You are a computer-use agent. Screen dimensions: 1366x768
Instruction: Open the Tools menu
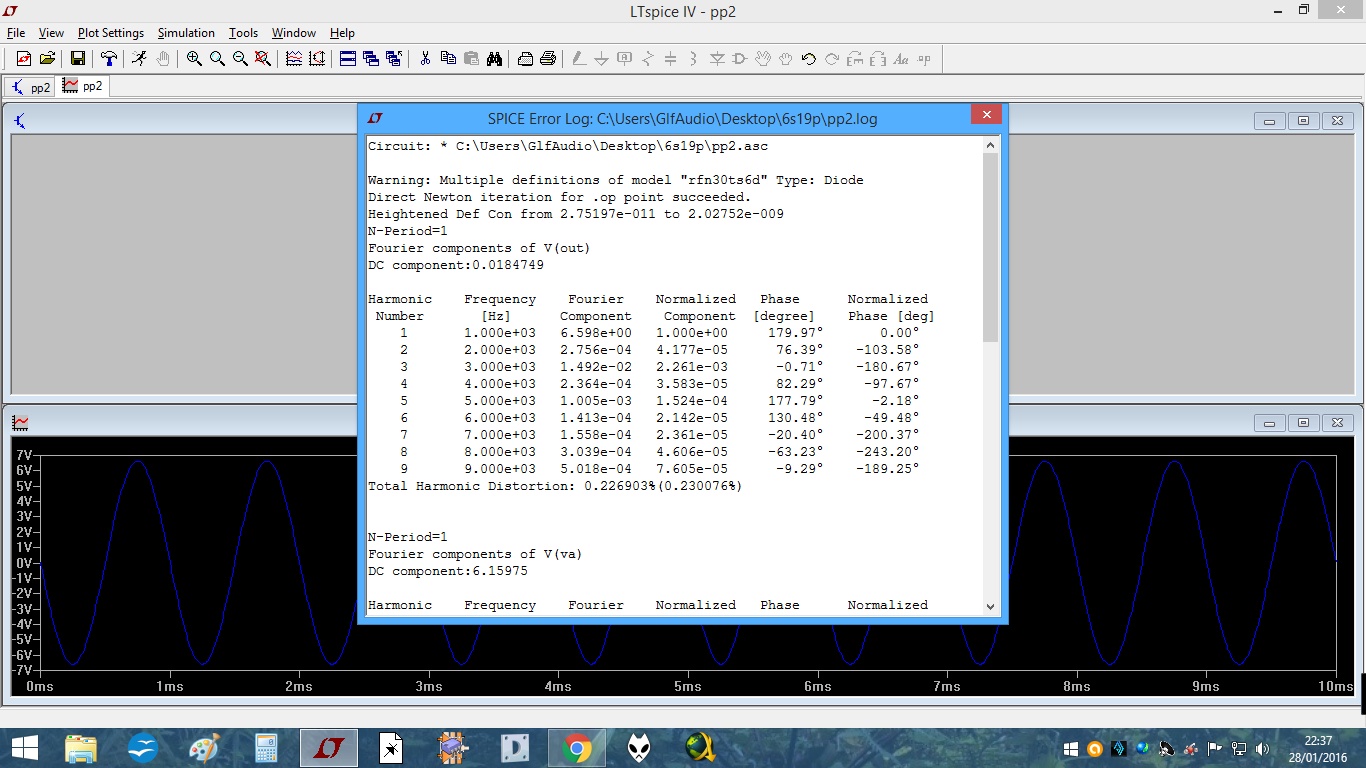pyautogui.click(x=243, y=33)
